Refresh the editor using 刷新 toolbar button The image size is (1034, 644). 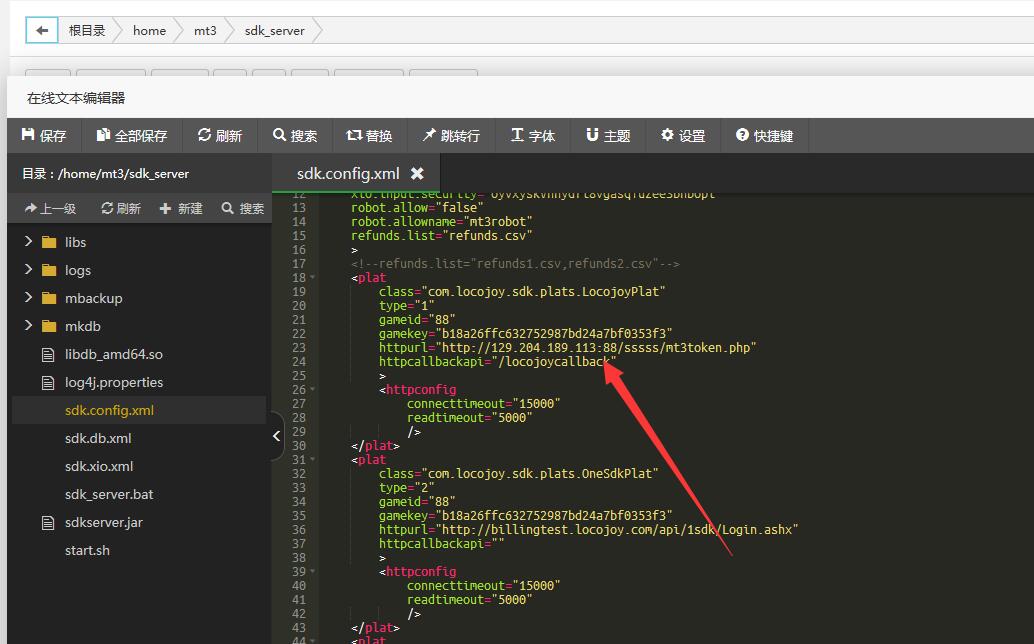[220, 136]
